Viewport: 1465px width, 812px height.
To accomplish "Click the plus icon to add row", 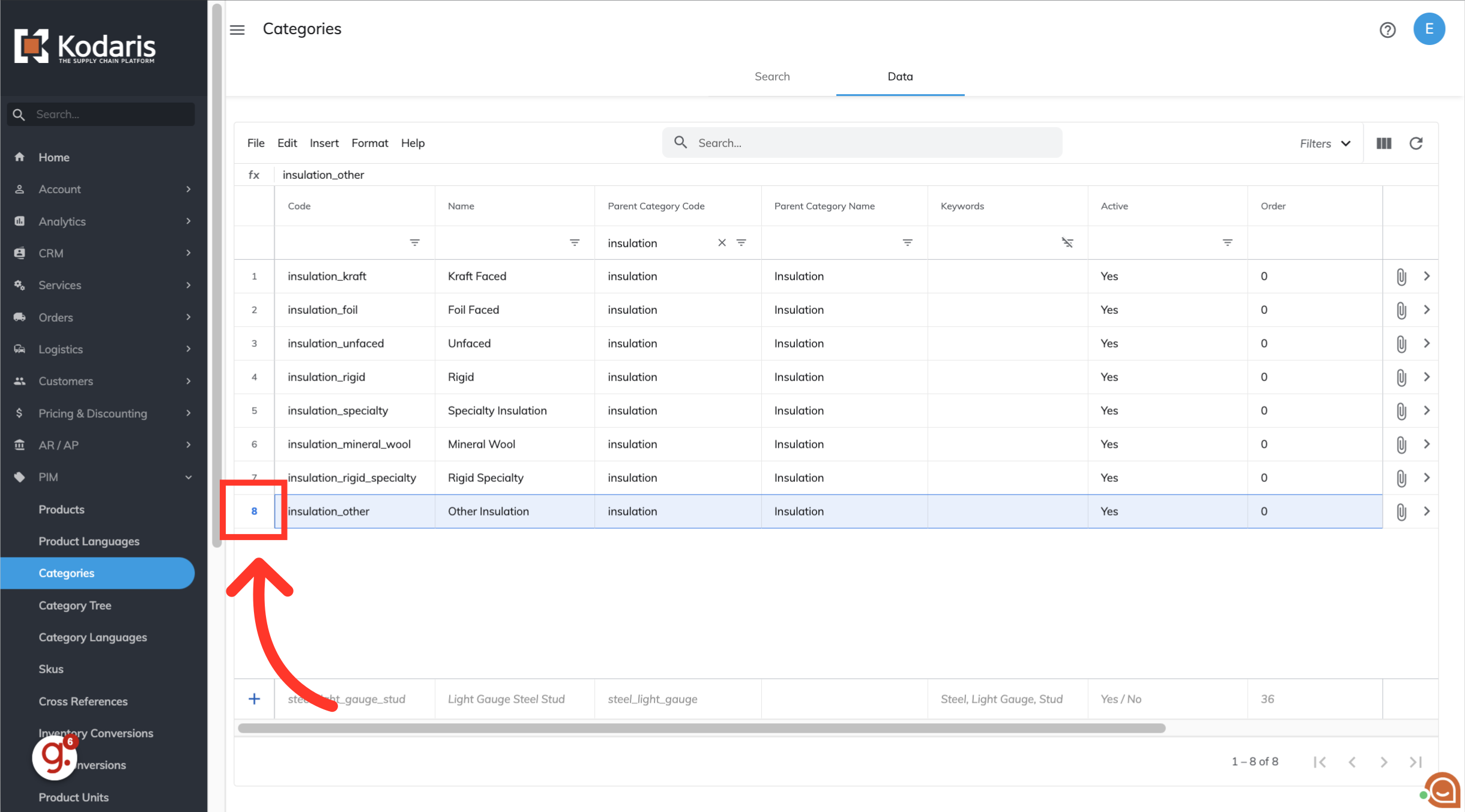I will point(254,699).
